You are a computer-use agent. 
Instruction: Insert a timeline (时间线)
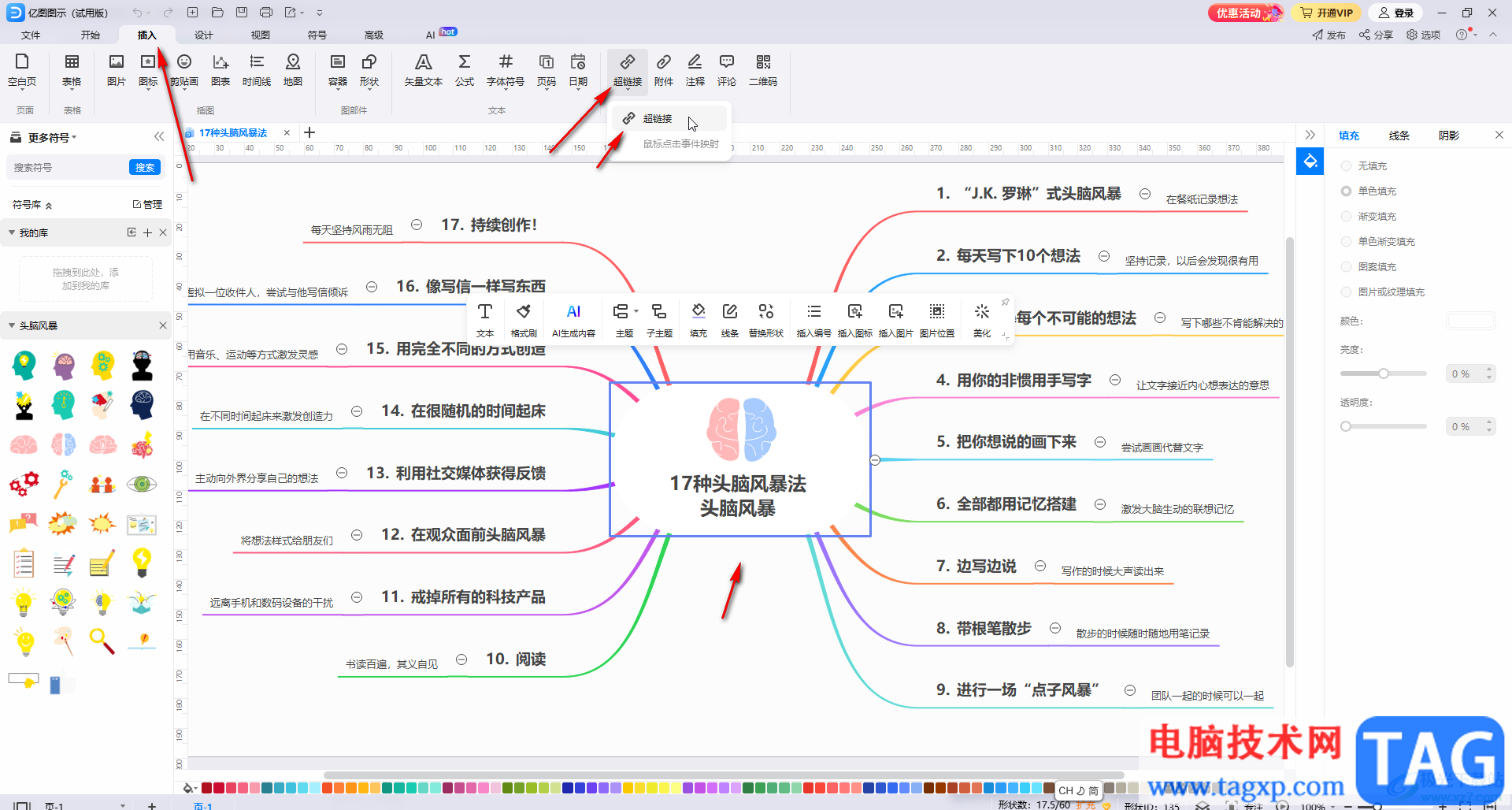tap(257, 69)
